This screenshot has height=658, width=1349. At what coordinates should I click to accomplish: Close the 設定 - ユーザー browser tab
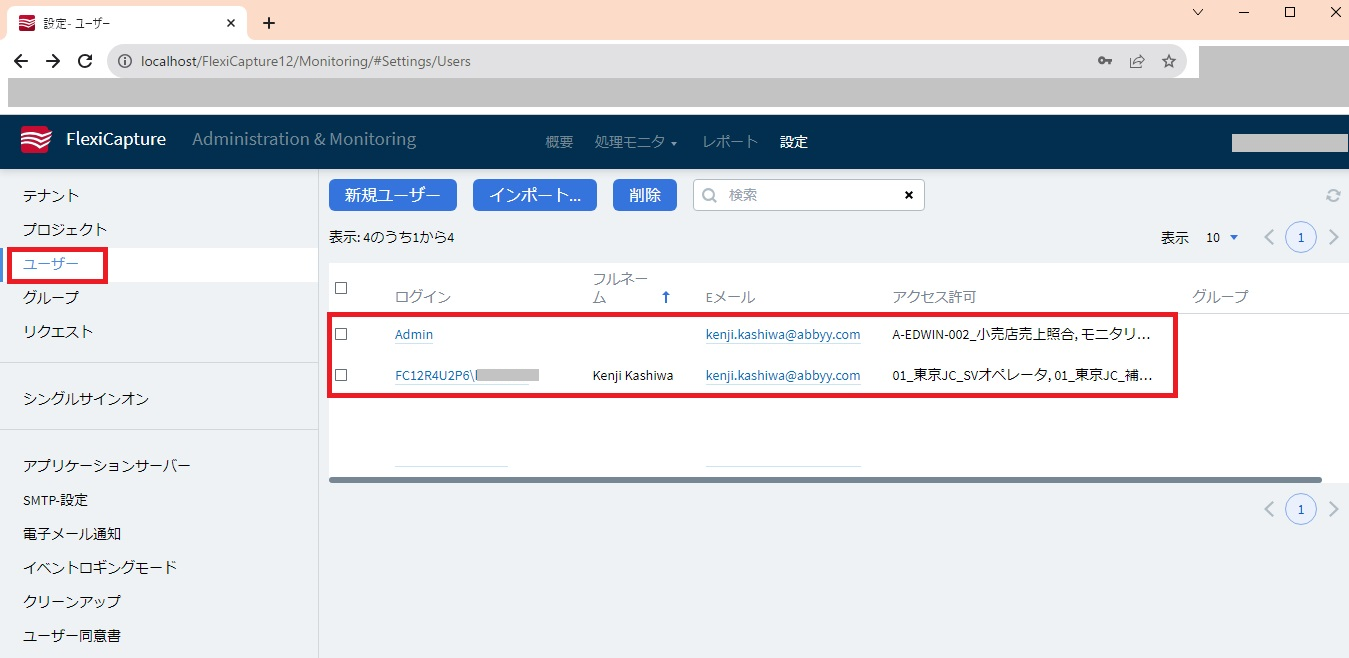[x=231, y=23]
